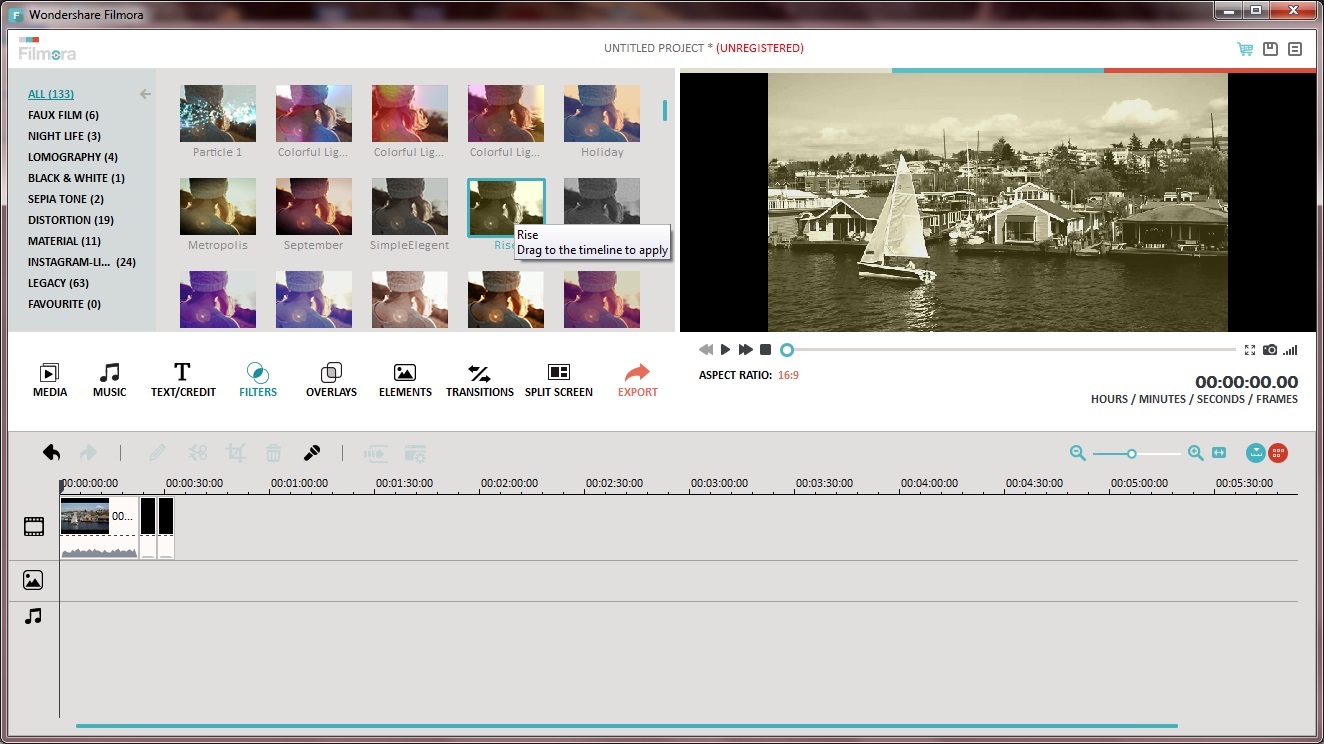Undo the last action
Viewport: 1324px width, 744px height.
(x=51, y=452)
